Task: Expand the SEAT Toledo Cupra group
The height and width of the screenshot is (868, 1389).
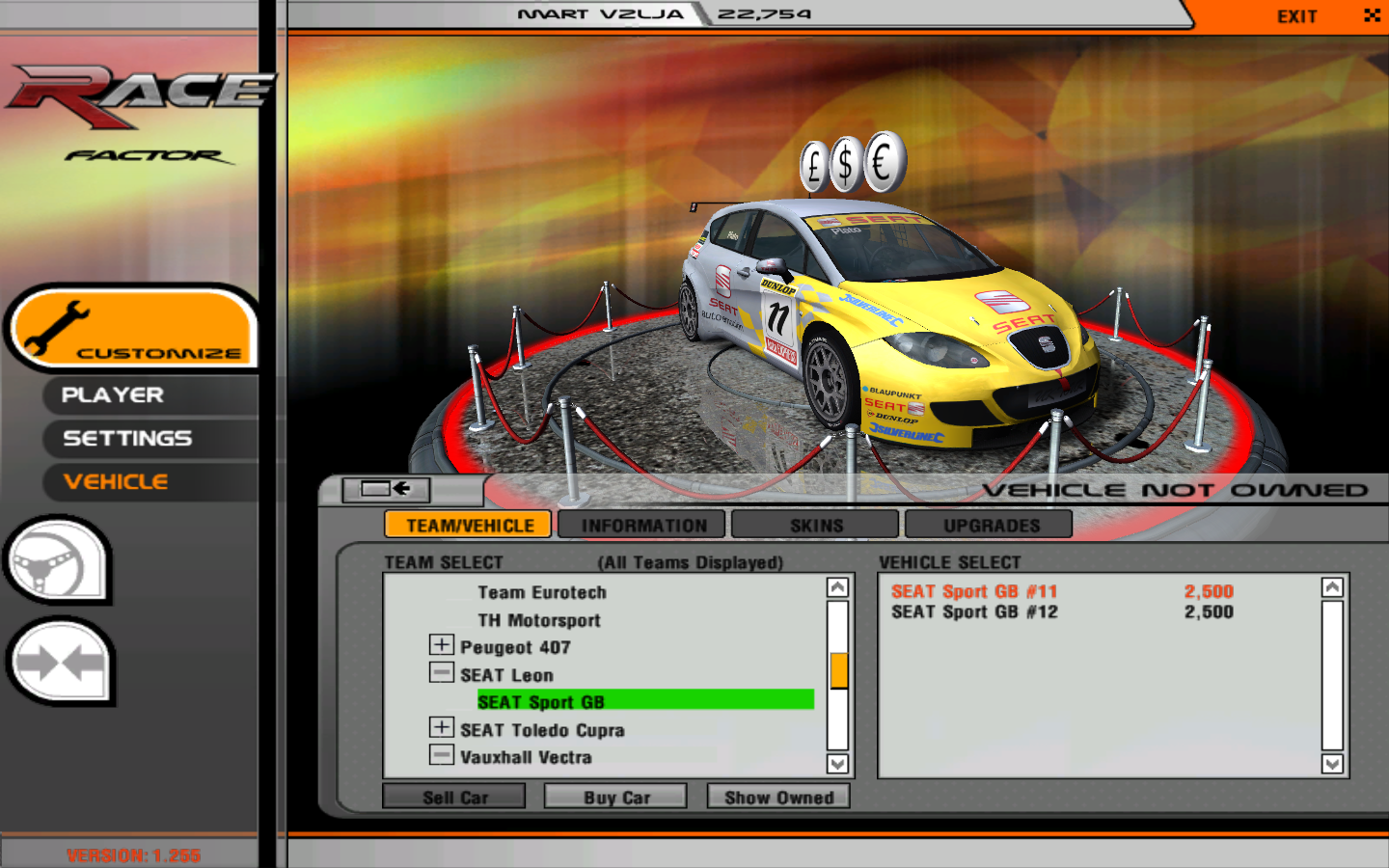Action: [x=441, y=728]
